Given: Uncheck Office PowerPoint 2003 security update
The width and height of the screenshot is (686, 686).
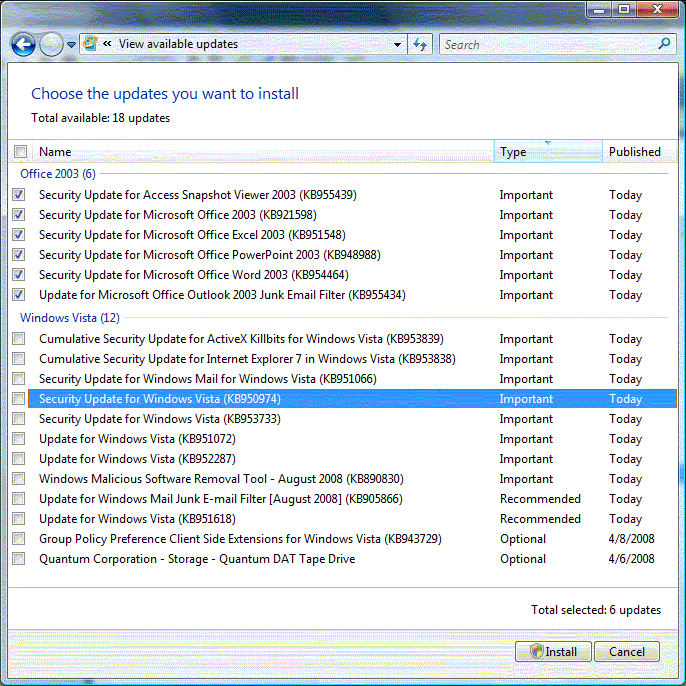Looking at the screenshot, I should point(19,255).
